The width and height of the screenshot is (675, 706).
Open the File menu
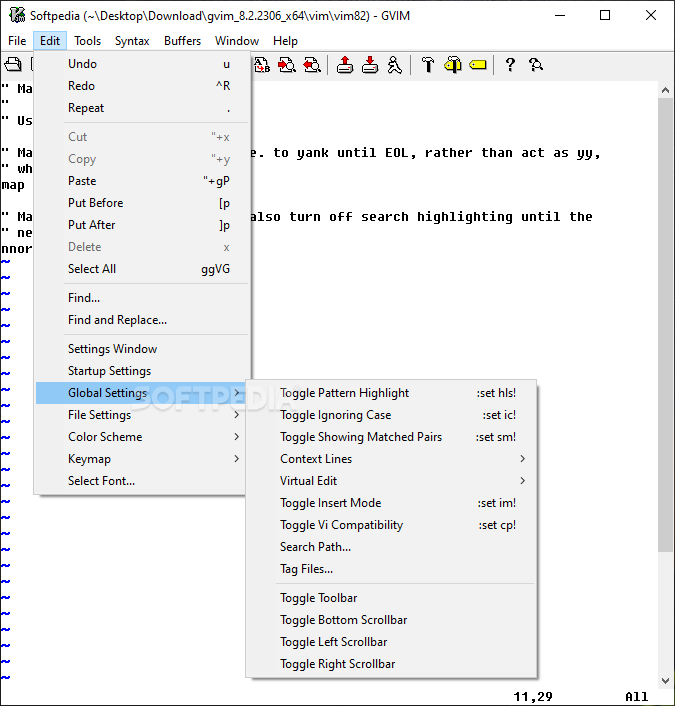point(17,41)
